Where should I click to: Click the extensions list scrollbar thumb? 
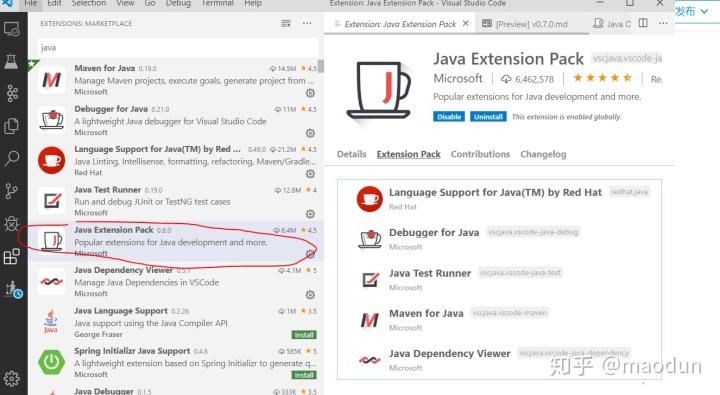coord(321,66)
